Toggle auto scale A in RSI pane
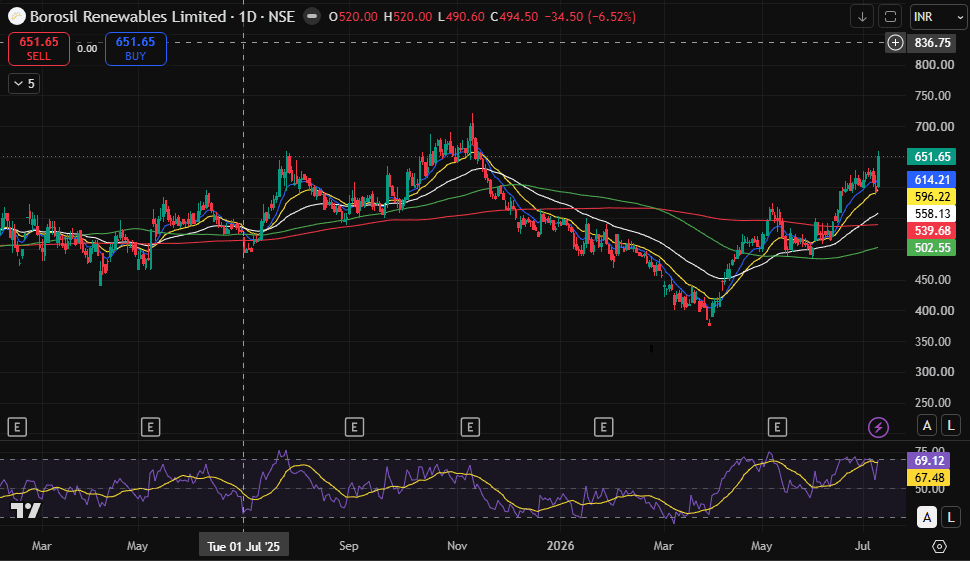The height and width of the screenshot is (561, 970). pos(927,517)
